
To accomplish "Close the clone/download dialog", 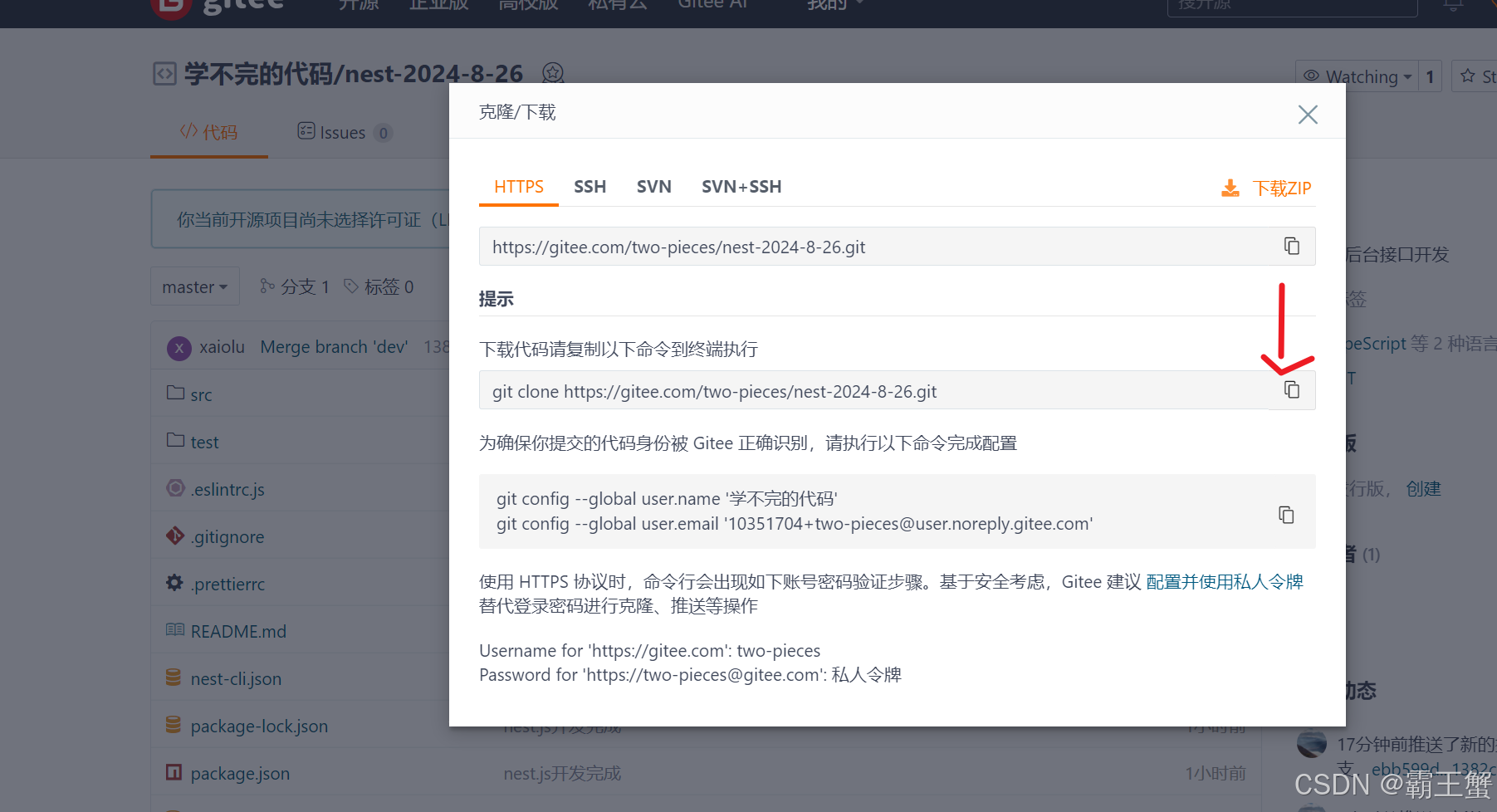I will click(x=1308, y=115).
